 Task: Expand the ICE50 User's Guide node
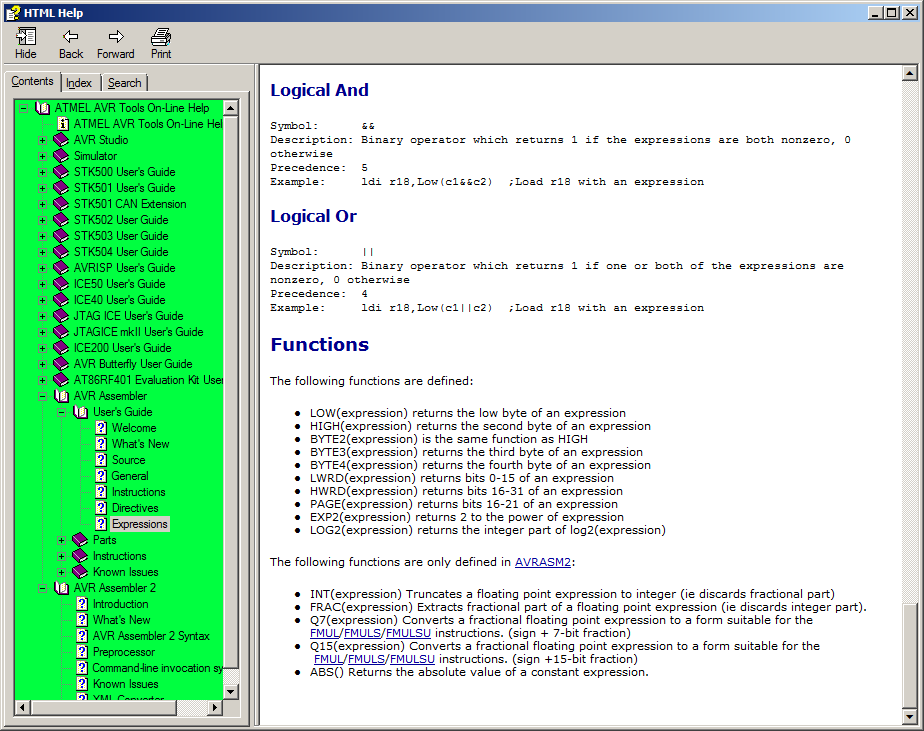point(42,284)
